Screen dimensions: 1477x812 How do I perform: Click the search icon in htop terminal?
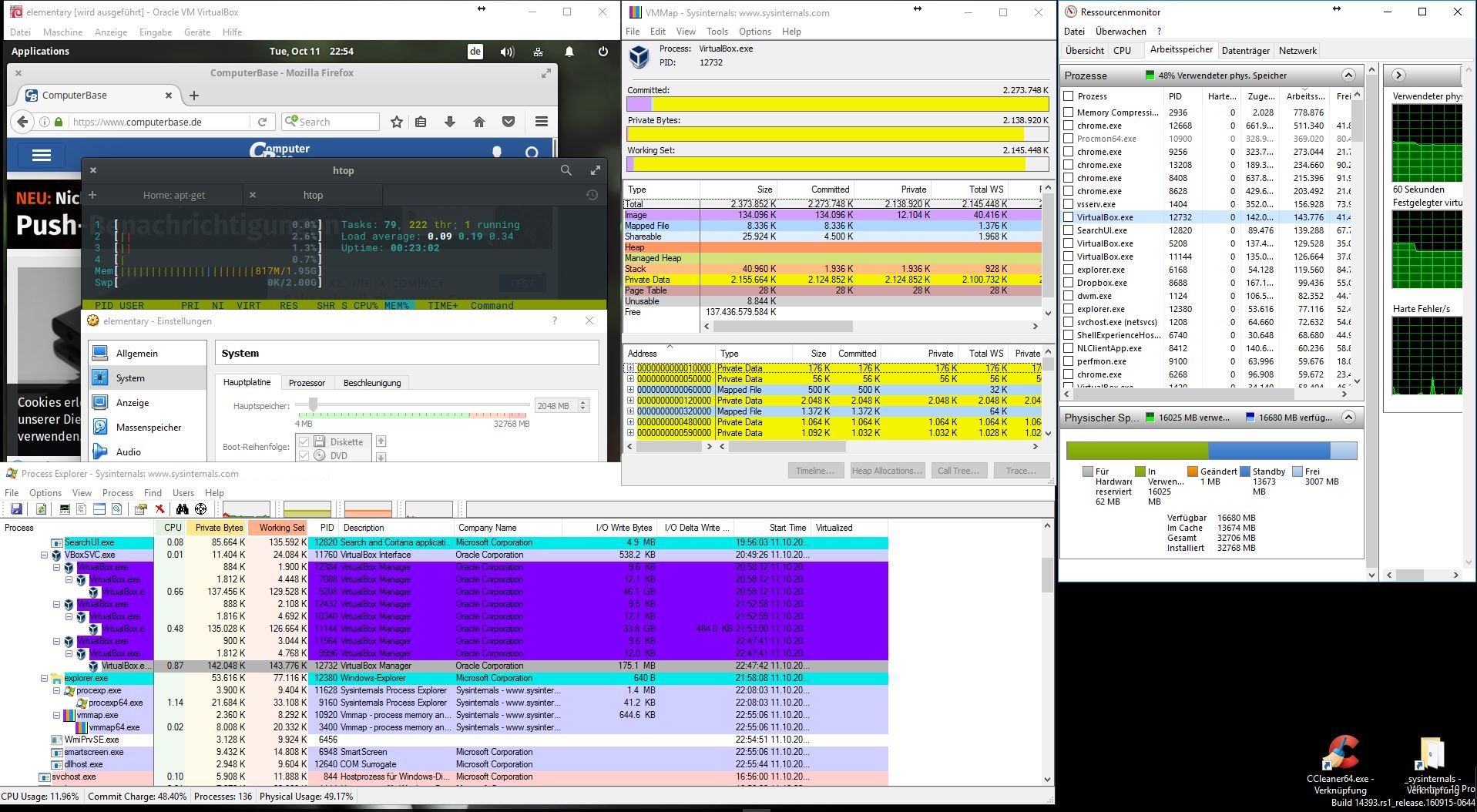pos(566,170)
